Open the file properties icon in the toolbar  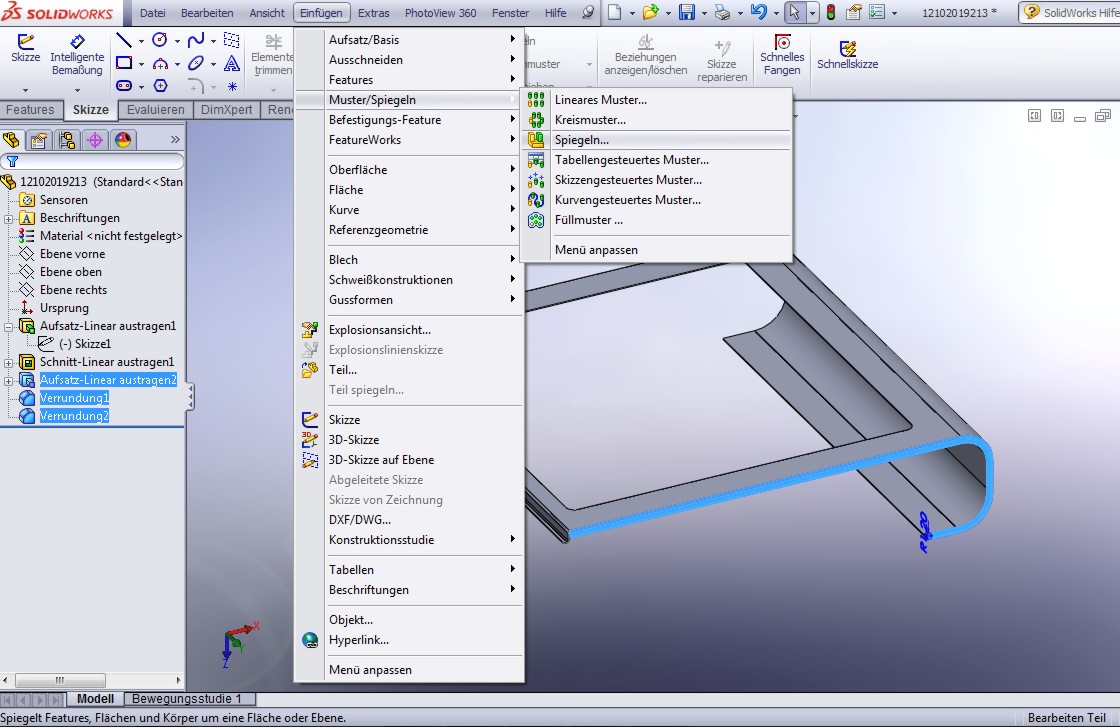pyautogui.click(x=853, y=12)
